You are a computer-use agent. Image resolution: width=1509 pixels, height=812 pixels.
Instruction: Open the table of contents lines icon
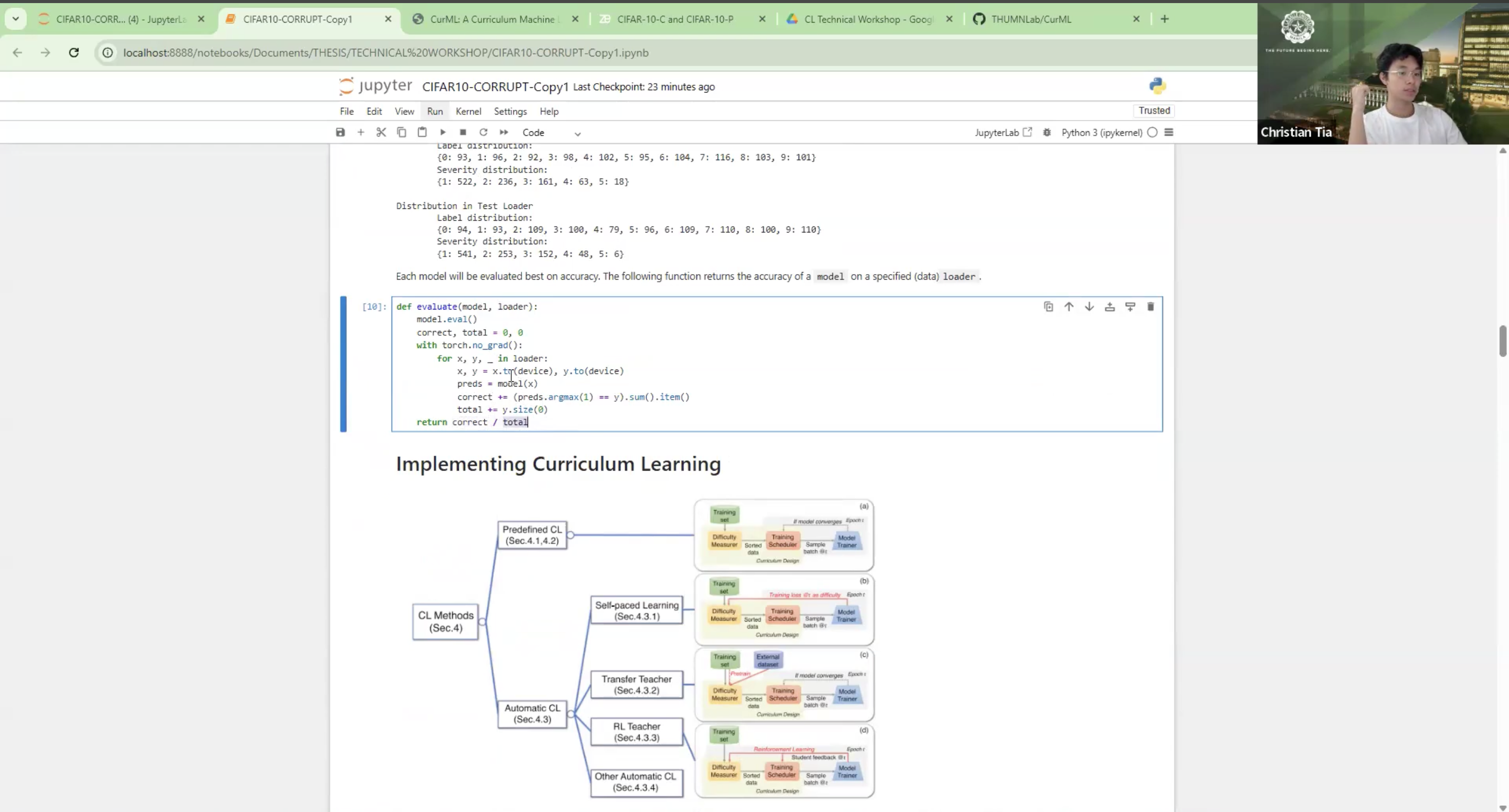(1169, 132)
